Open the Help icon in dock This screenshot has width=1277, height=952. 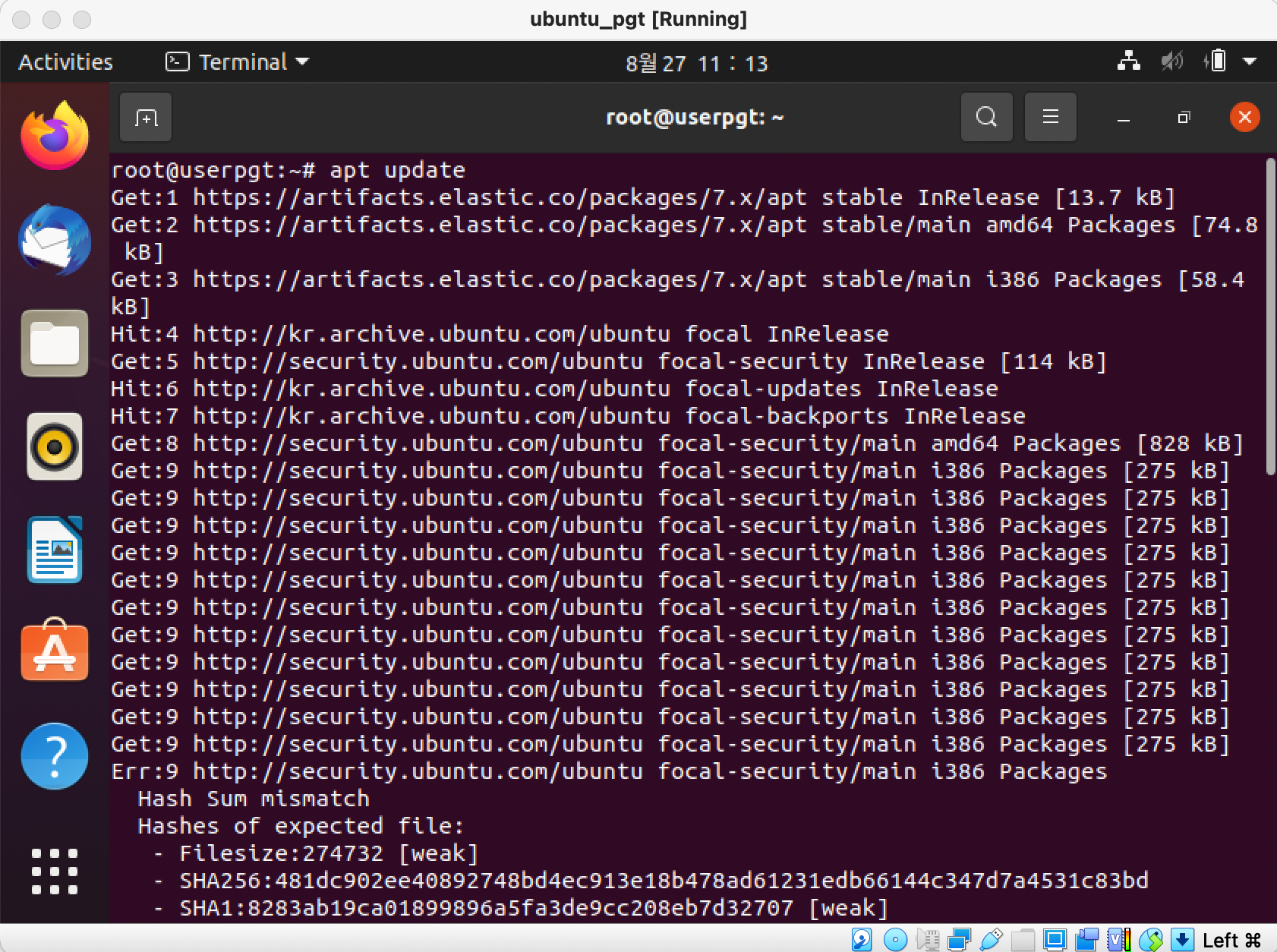point(55,755)
